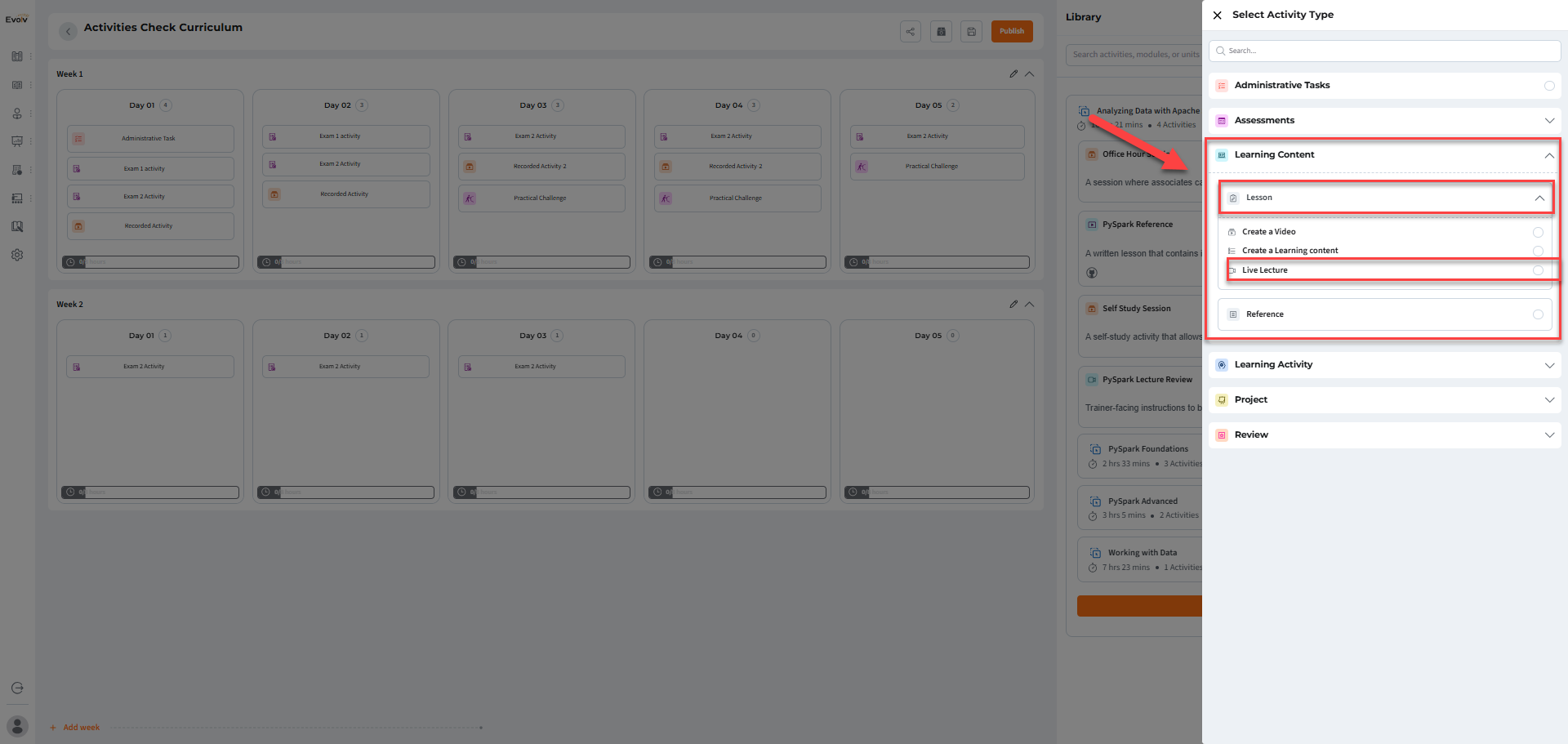Open the book-with-magnifier icon in the sidebar

point(17,226)
